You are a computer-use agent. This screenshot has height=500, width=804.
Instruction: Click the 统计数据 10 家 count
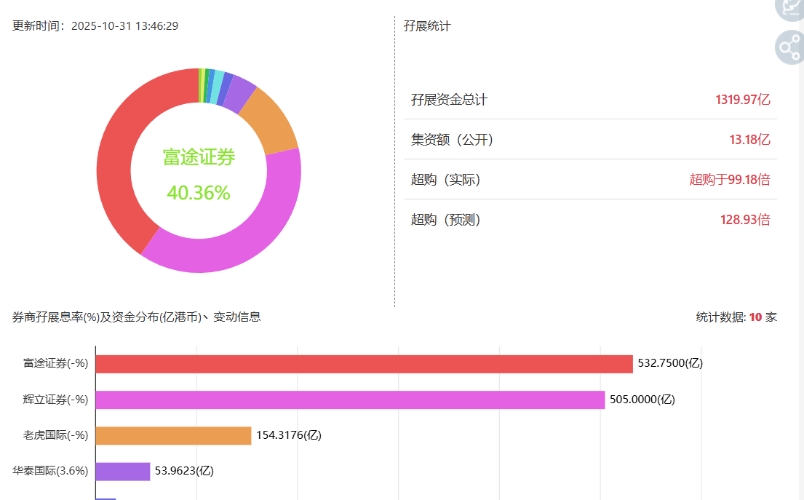coord(736,317)
